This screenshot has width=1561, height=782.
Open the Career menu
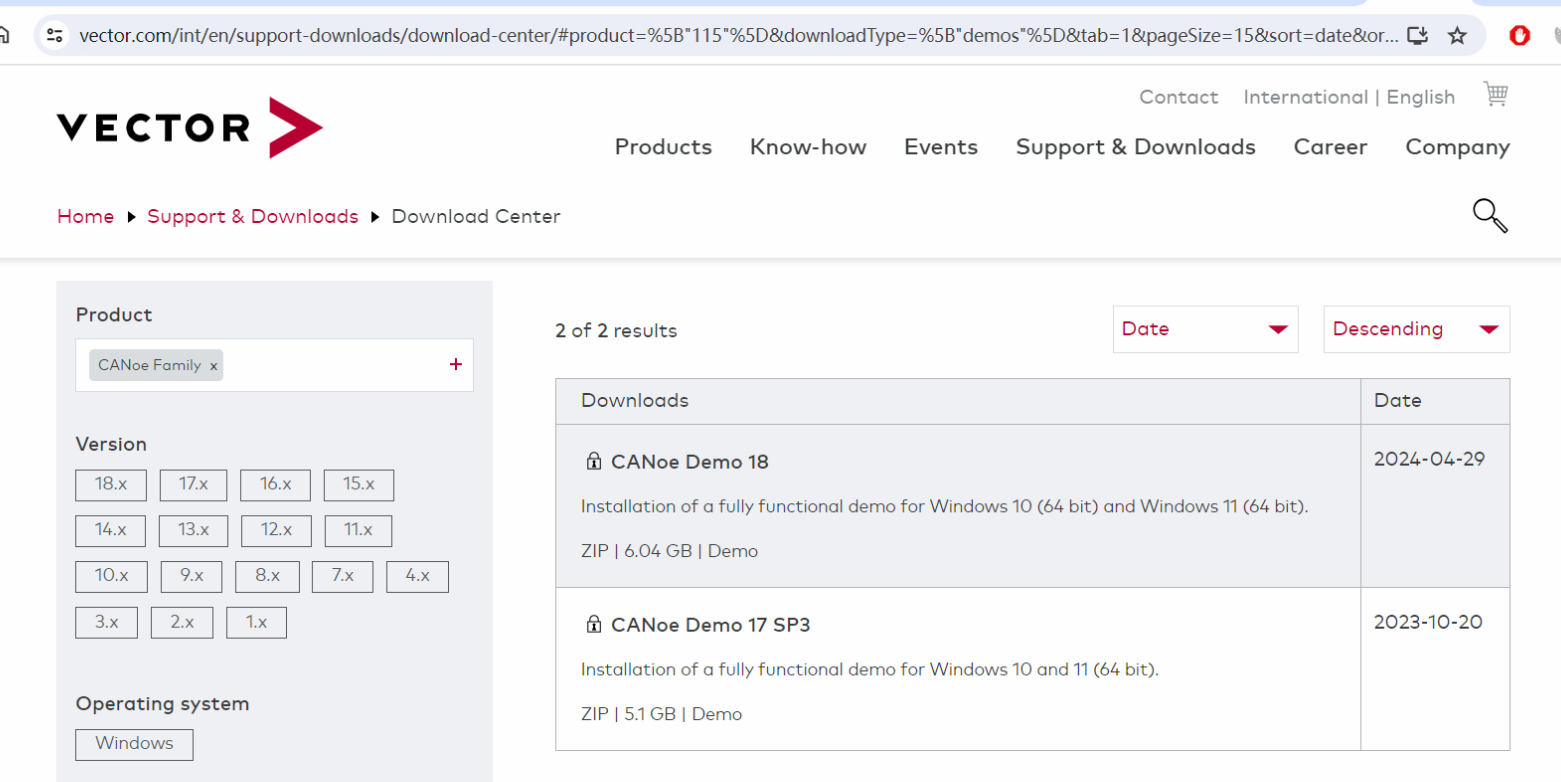pyautogui.click(x=1330, y=147)
